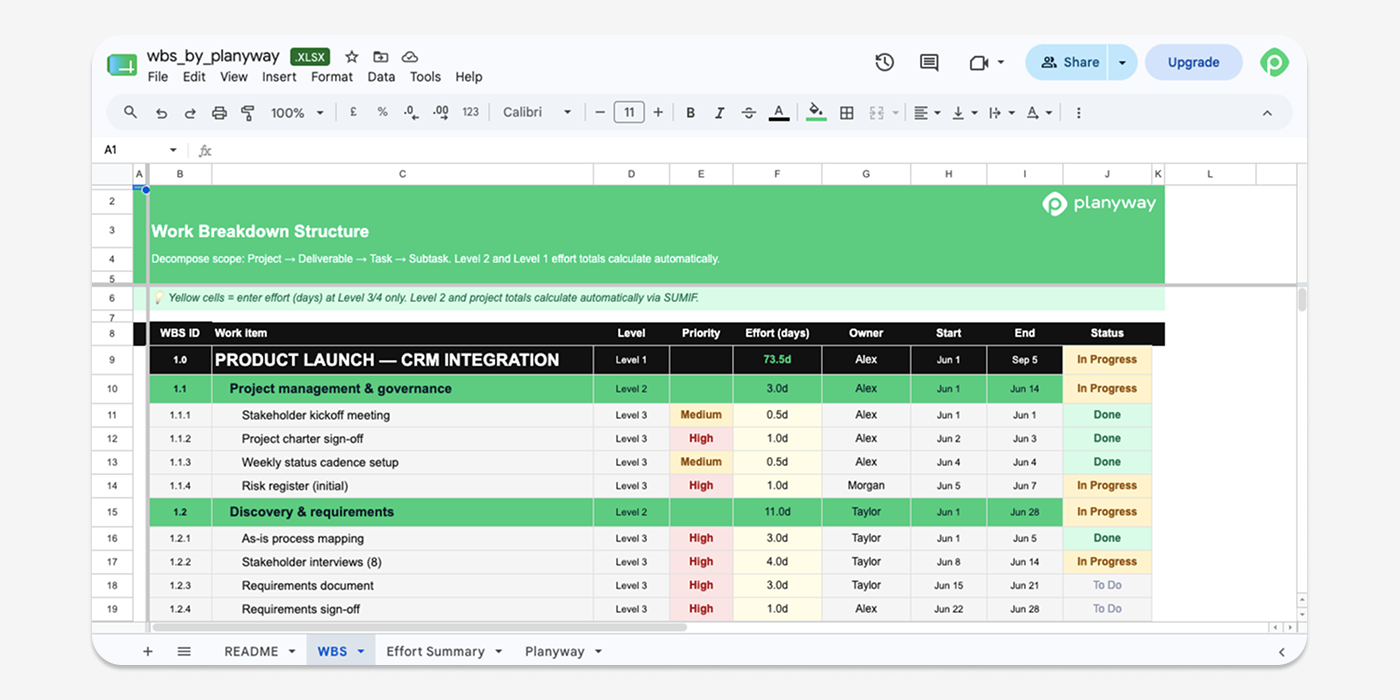Increase font size with plus button
This screenshot has height=700, width=1400.
(x=658, y=113)
